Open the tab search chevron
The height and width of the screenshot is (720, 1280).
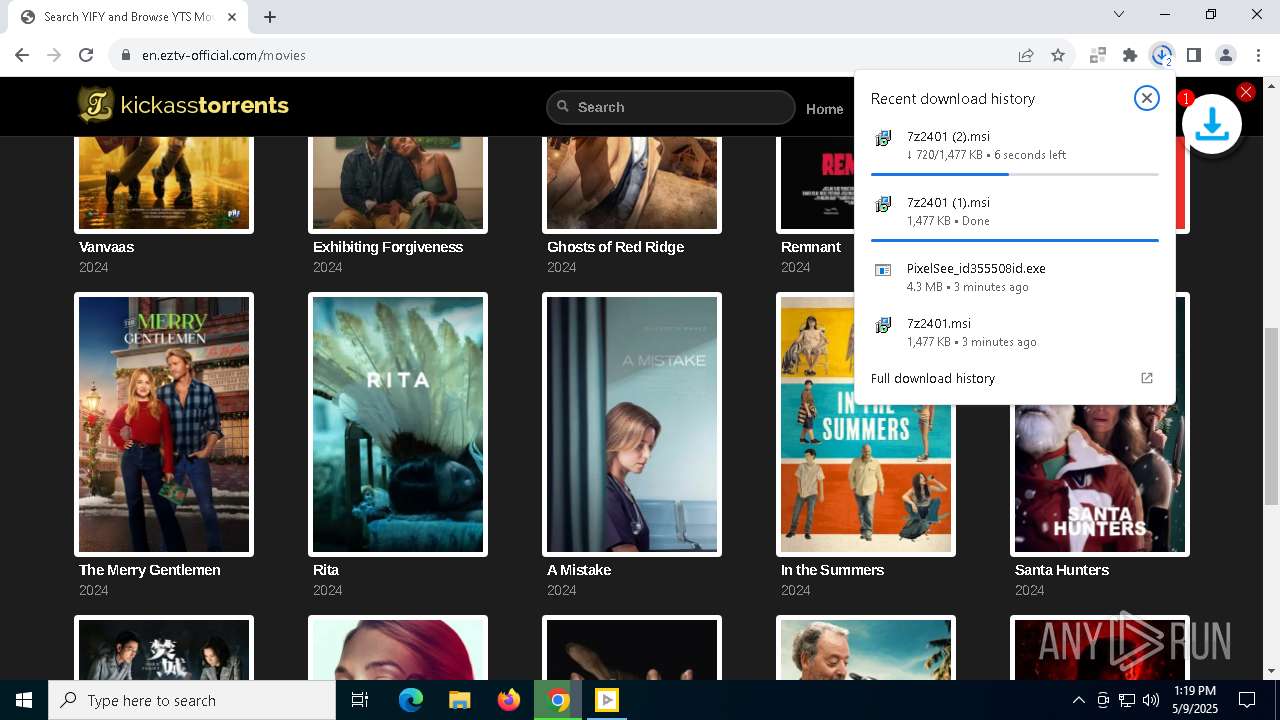pos(1119,14)
